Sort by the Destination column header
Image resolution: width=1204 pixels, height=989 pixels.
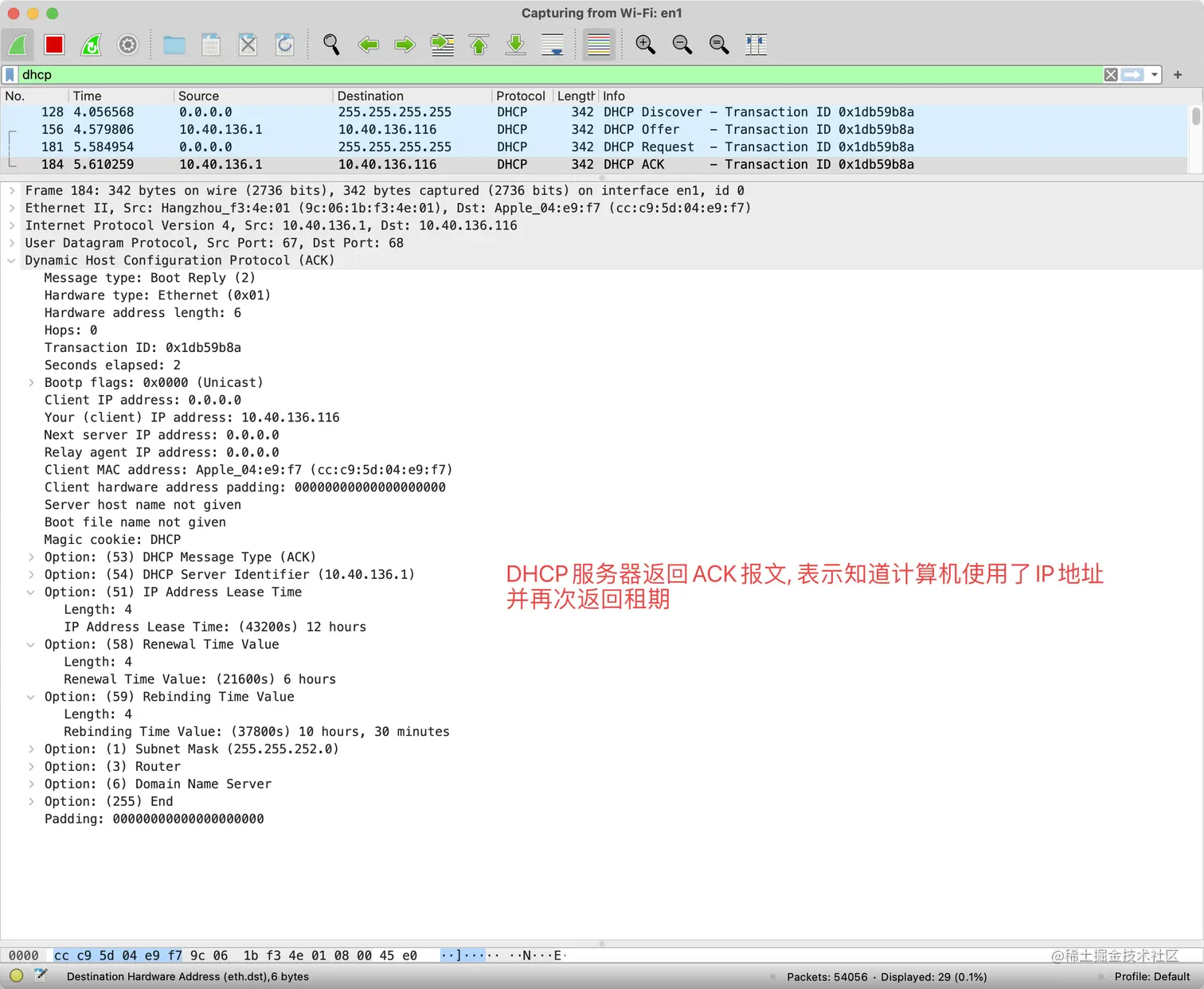click(412, 96)
